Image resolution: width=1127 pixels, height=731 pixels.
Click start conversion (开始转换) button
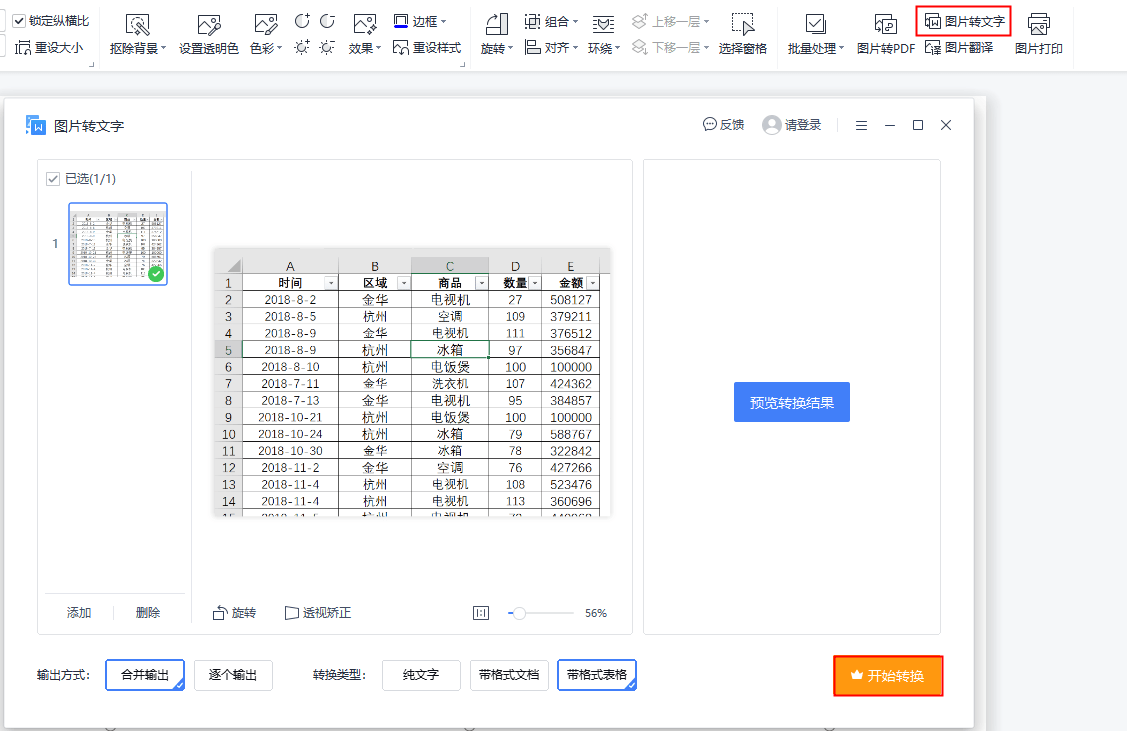click(888, 676)
